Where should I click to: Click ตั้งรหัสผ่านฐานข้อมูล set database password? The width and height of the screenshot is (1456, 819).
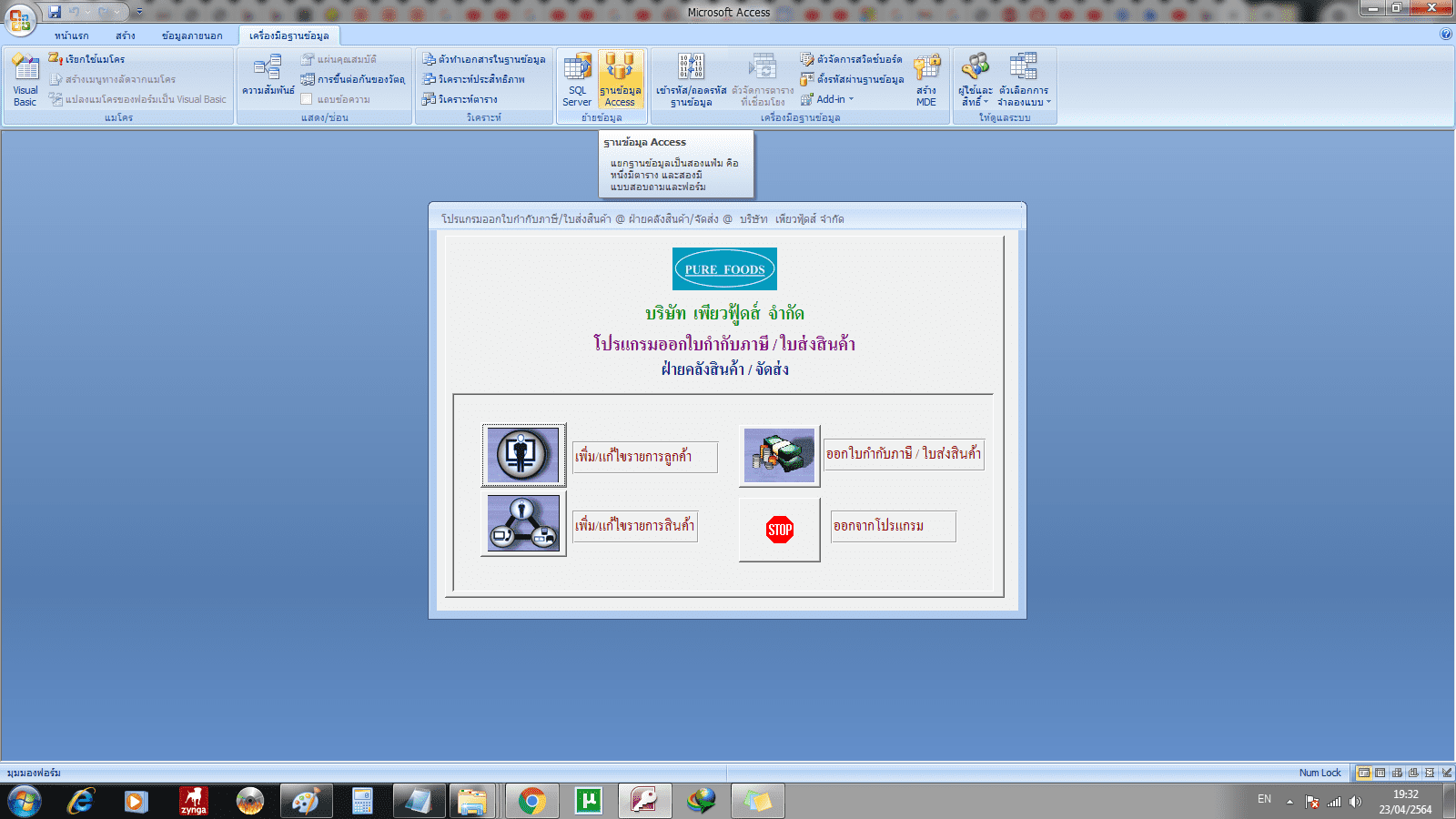point(852,79)
